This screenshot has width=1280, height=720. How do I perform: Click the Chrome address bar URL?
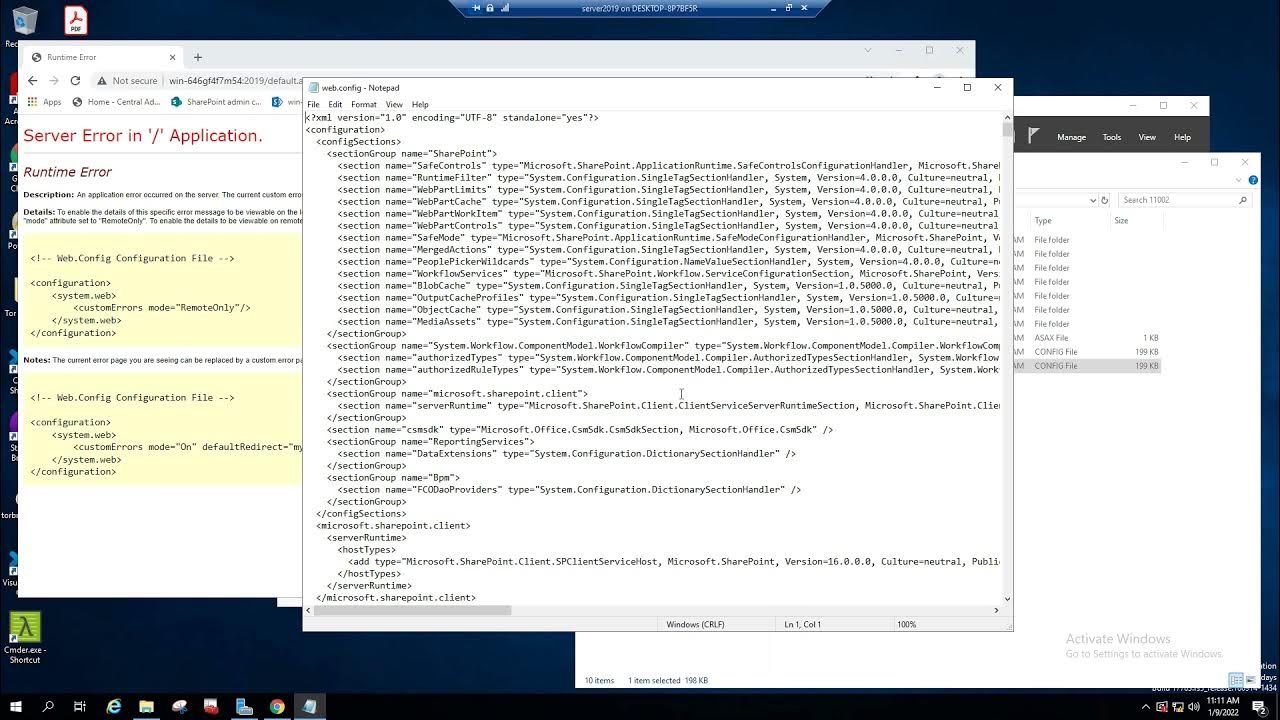tap(235, 81)
